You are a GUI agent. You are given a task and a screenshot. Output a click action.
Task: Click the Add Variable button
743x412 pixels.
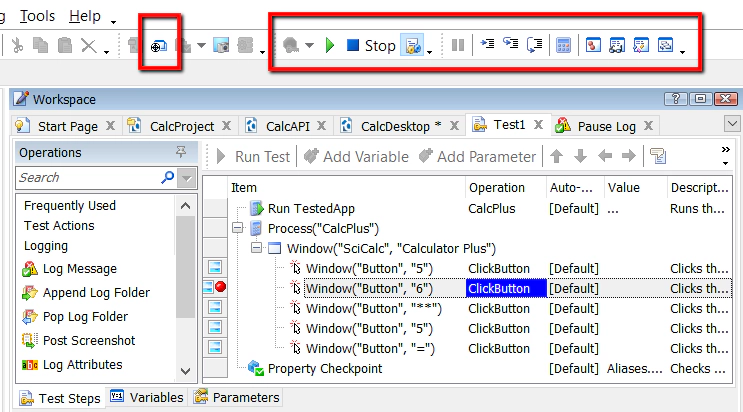click(356, 156)
